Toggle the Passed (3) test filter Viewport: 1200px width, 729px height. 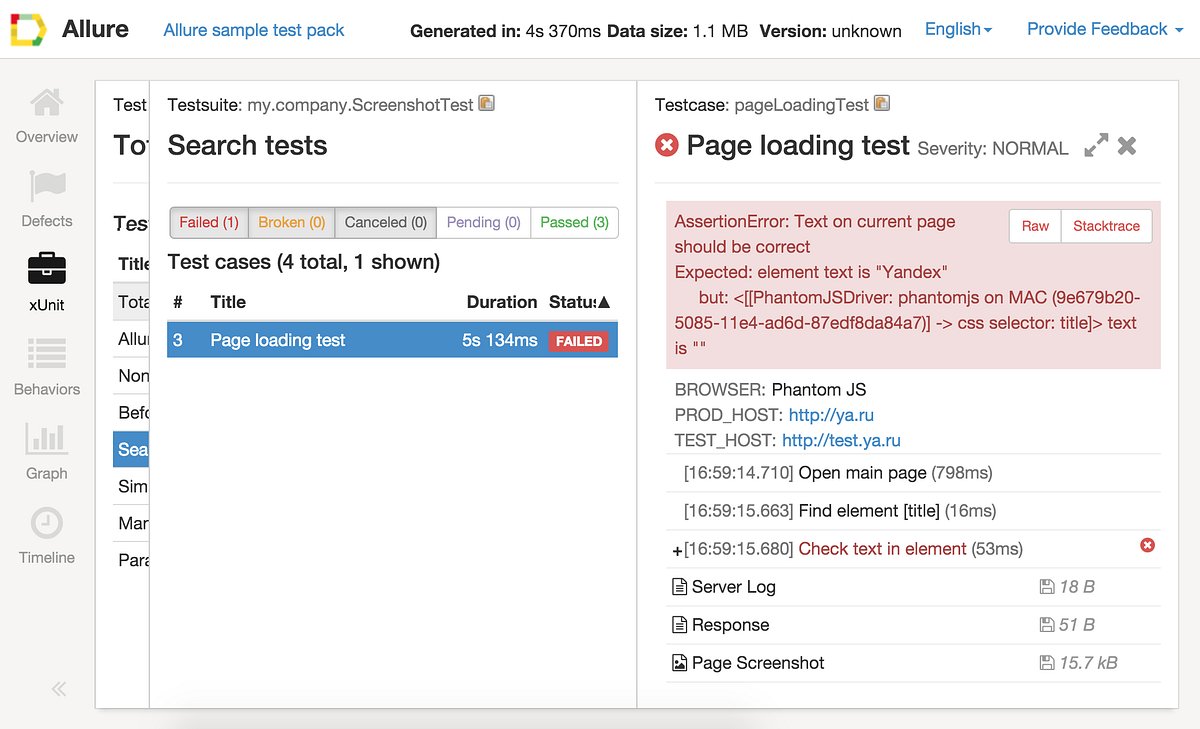(x=574, y=222)
